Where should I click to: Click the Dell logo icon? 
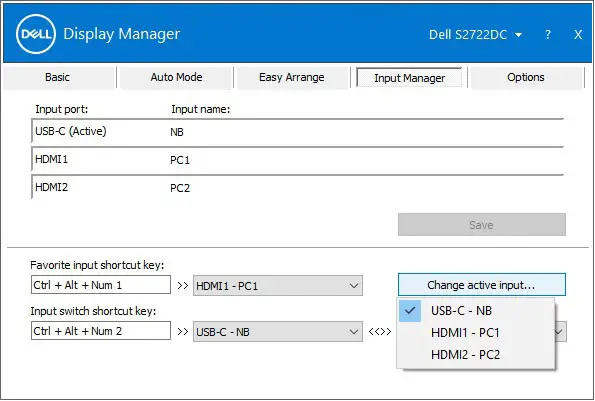(x=36, y=34)
